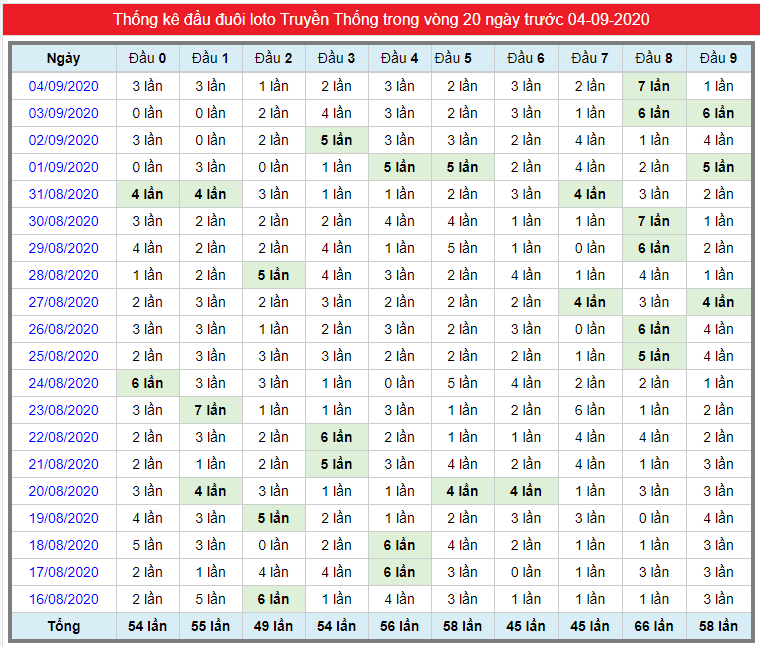Click the Ngày column header
Image resolution: width=760 pixels, height=647 pixels.
click(63, 59)
